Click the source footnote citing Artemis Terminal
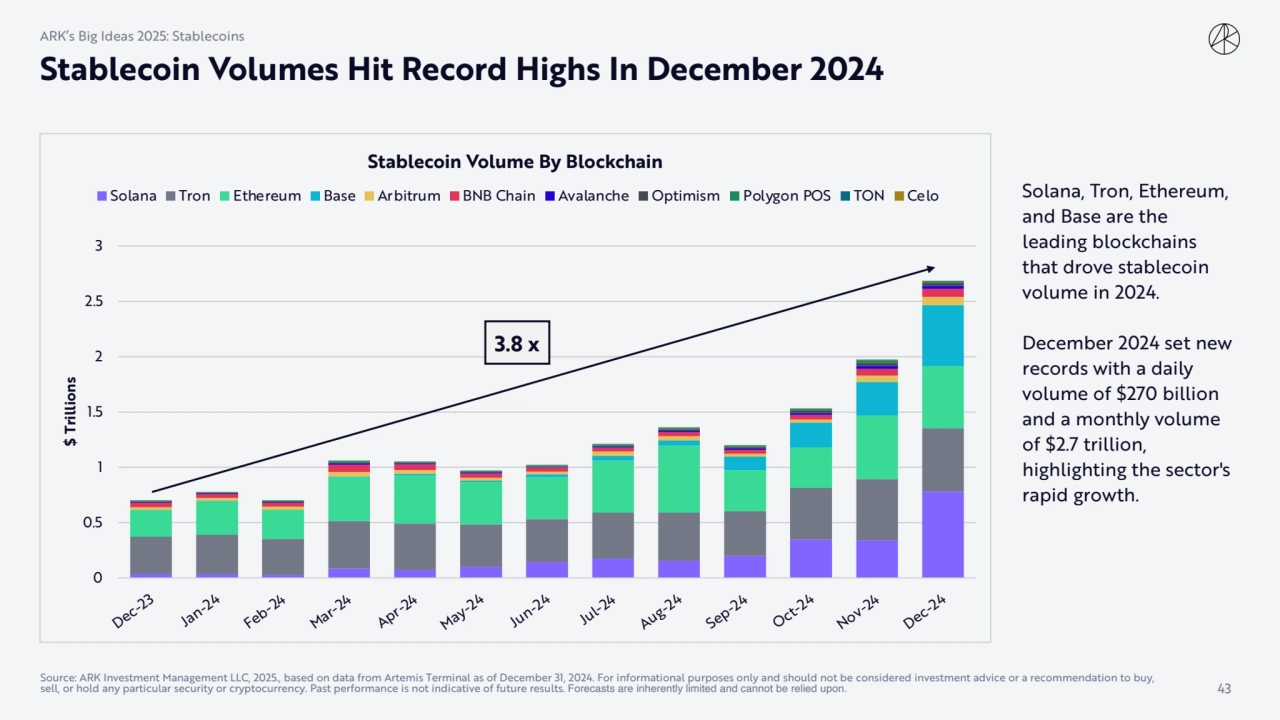Viewport: 1280px width, 720px height. coord(596,683)
